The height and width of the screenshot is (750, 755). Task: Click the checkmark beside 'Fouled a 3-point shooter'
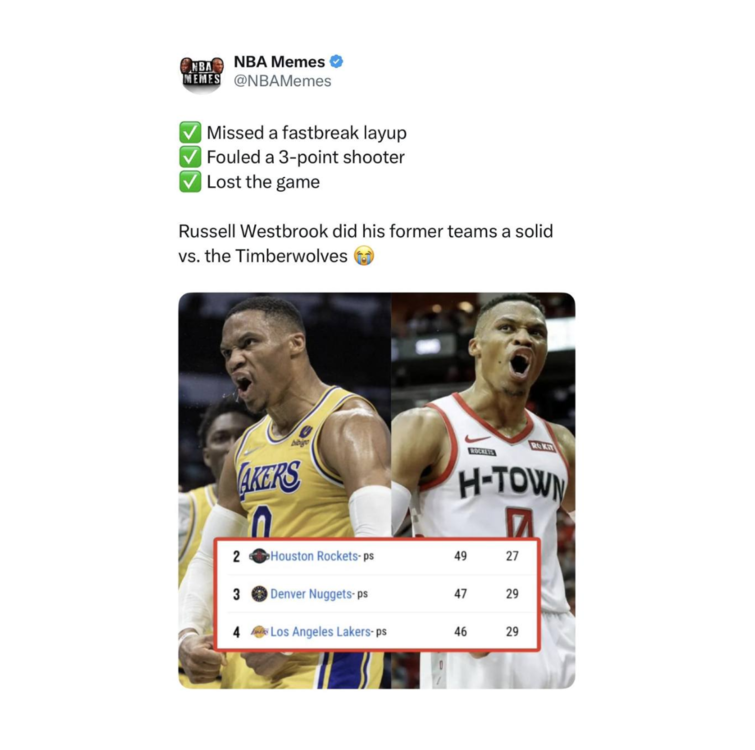coord(190,157)
